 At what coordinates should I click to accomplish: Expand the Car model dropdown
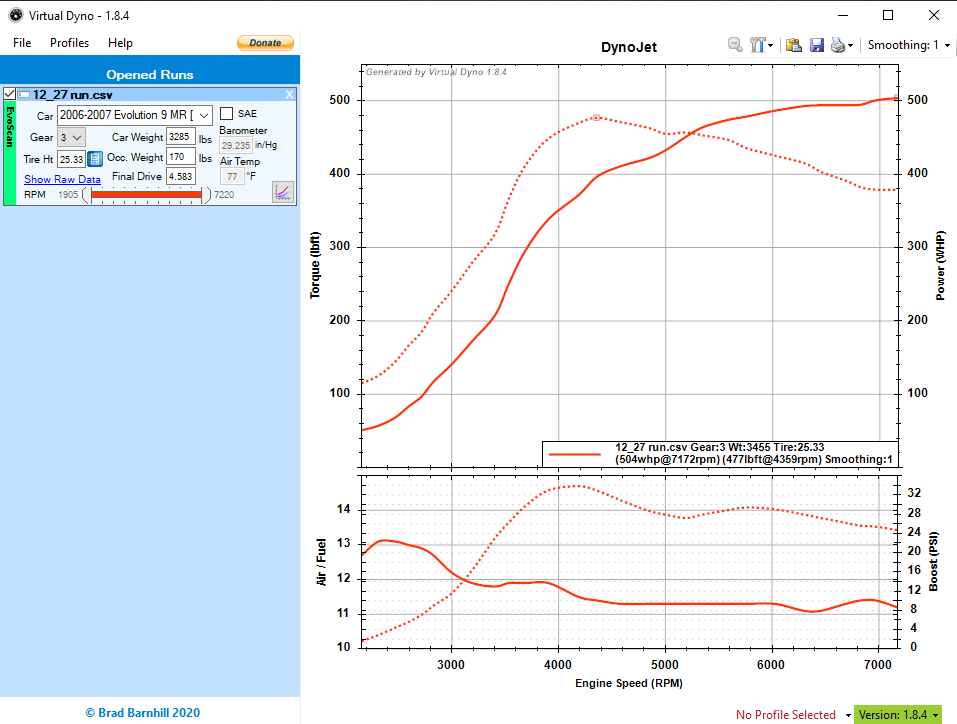pos(205,115)
